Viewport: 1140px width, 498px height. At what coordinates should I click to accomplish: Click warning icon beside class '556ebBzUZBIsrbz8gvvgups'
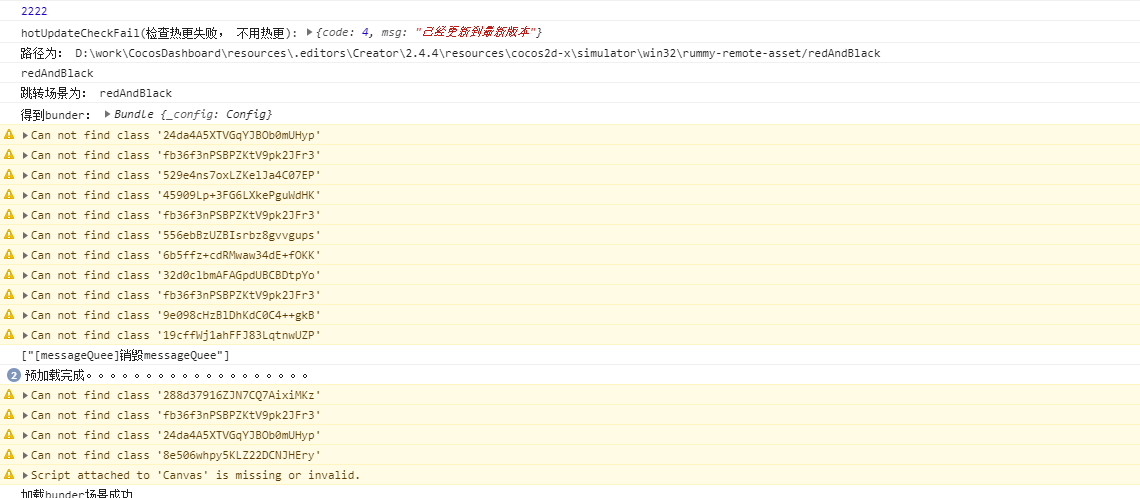(x=9, y=235)
